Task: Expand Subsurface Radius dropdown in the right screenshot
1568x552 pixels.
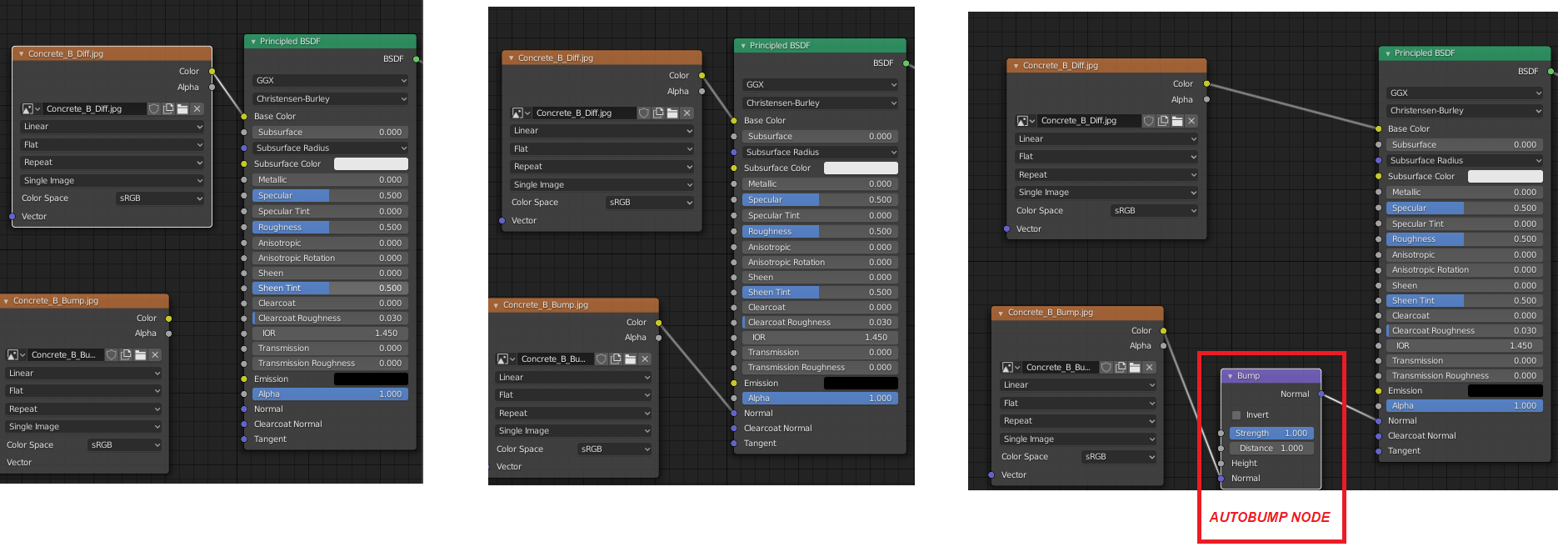Action: [1465, 161]
